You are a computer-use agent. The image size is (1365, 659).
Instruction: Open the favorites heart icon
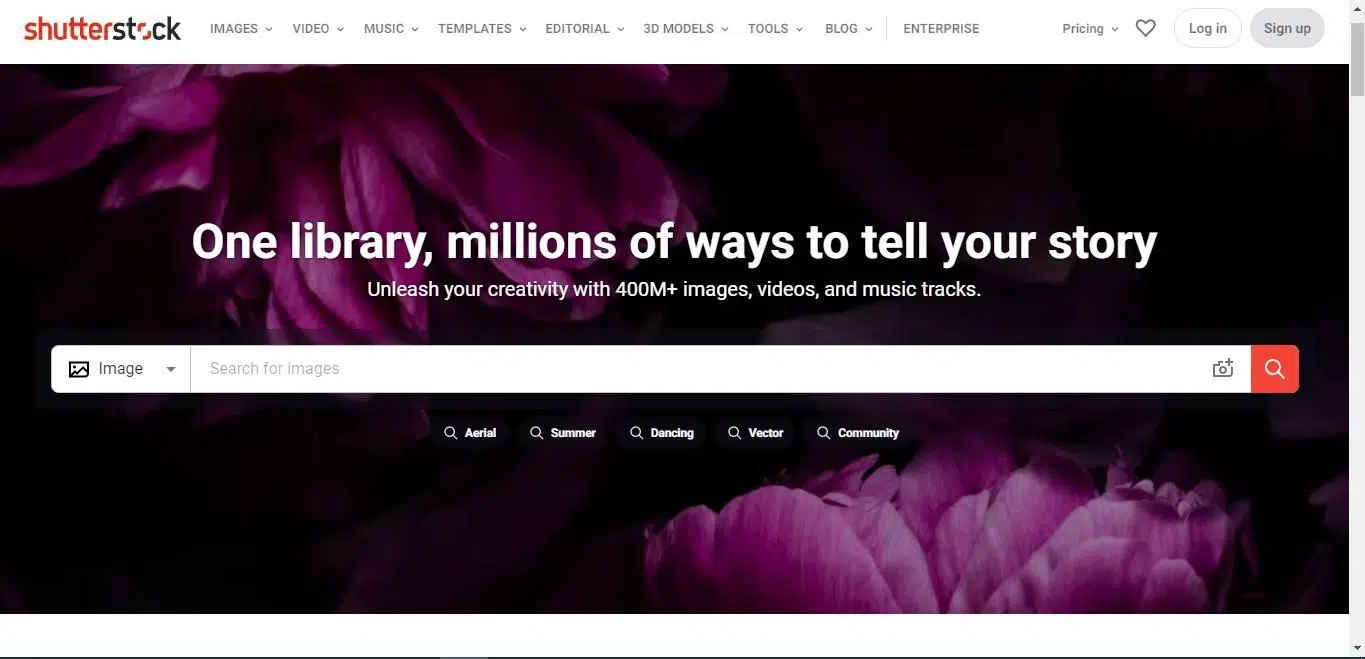click(1146, 29)
